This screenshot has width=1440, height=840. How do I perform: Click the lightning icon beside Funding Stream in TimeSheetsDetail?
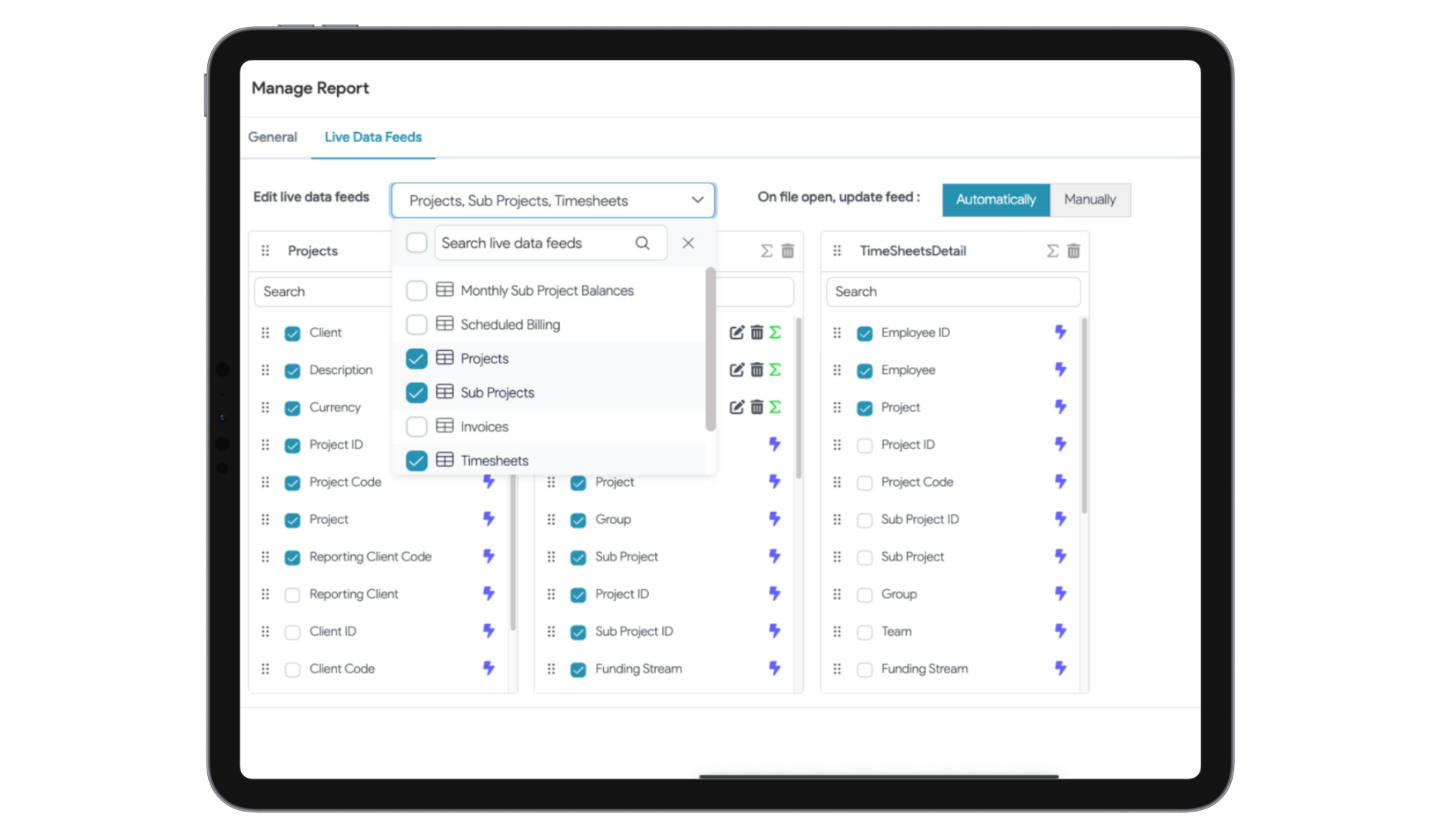[x=1060, y=668]
